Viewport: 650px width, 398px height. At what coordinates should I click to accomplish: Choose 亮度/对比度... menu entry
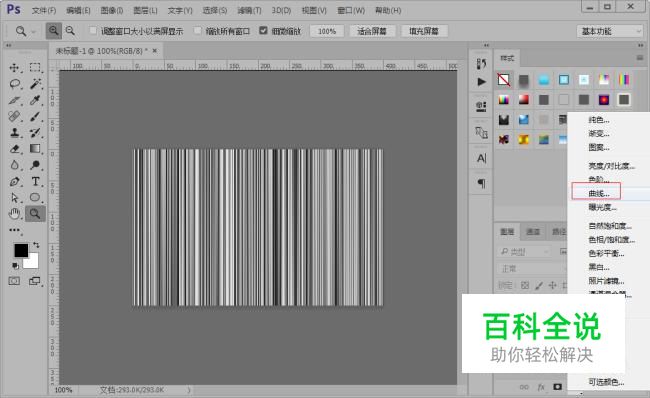point(611,166)
